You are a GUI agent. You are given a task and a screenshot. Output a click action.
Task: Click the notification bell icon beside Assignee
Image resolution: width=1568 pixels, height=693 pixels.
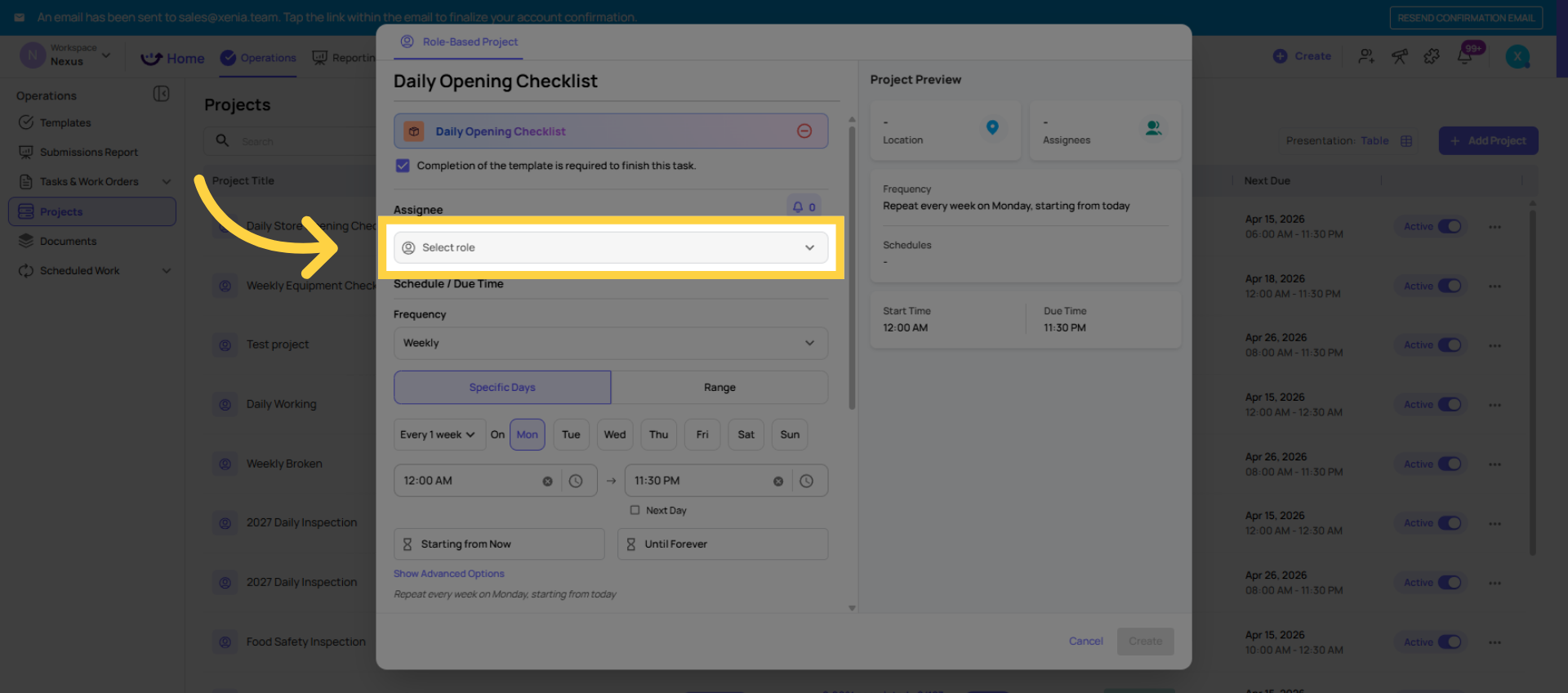point(798,207)
